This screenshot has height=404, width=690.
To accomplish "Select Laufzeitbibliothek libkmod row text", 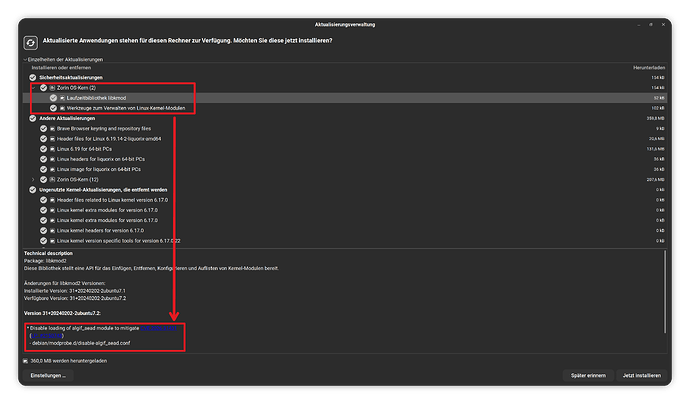I will tap(96, 98).
